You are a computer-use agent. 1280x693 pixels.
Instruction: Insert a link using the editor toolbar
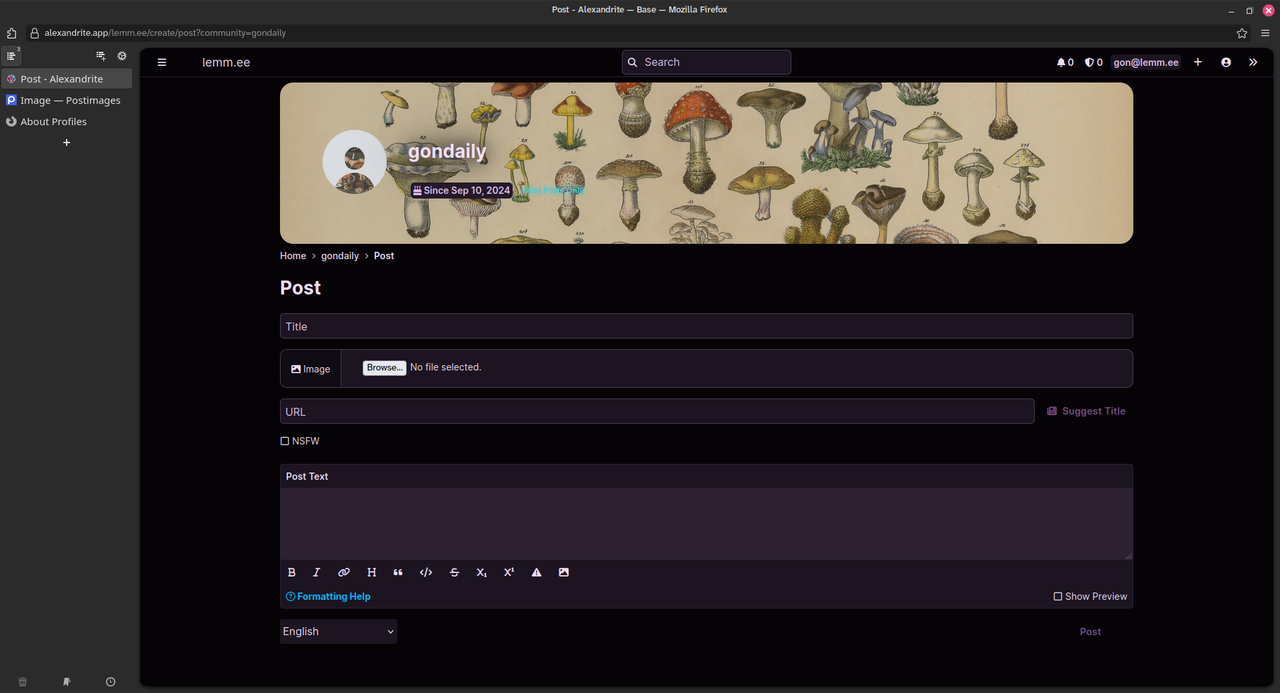pos(344,573)
